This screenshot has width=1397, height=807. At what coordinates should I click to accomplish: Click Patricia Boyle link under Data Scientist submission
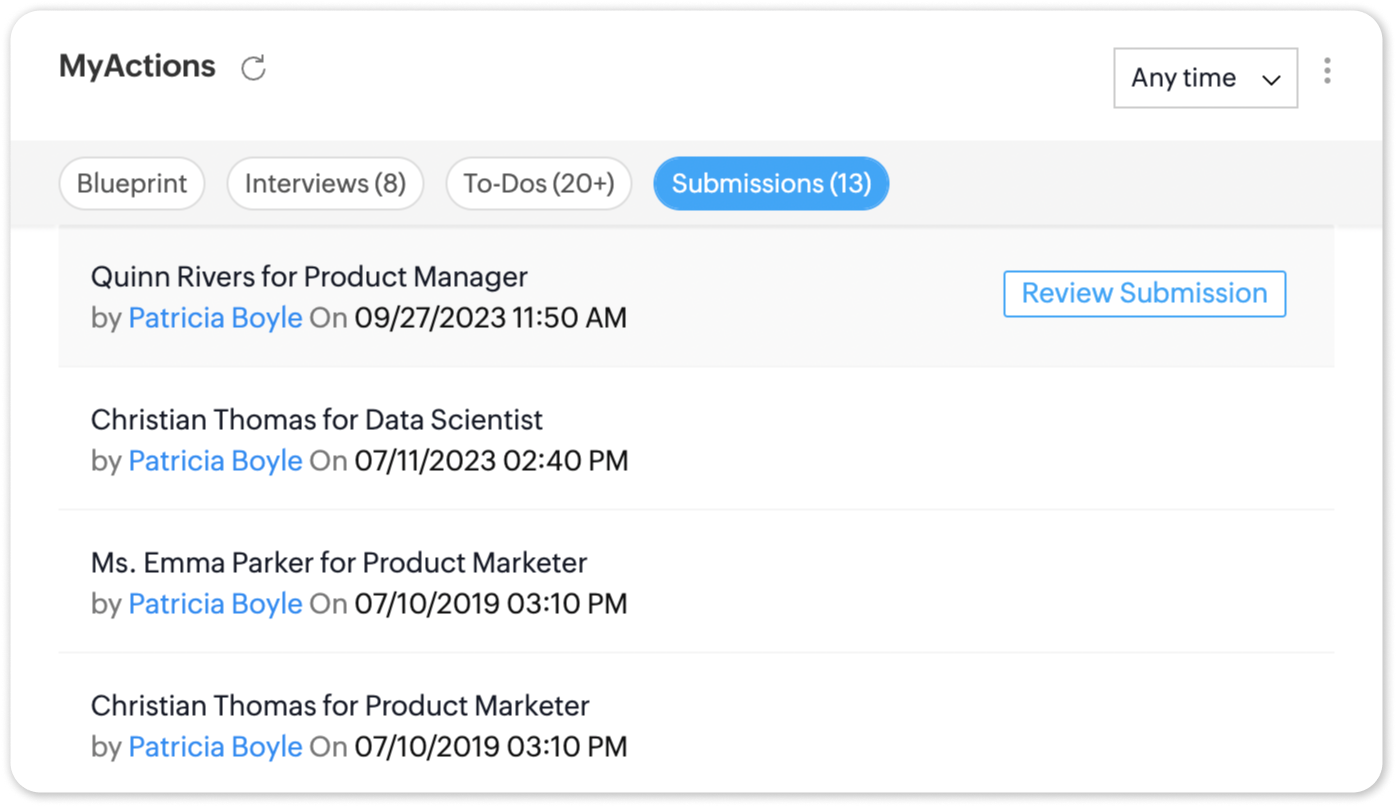tap(215, 461)
